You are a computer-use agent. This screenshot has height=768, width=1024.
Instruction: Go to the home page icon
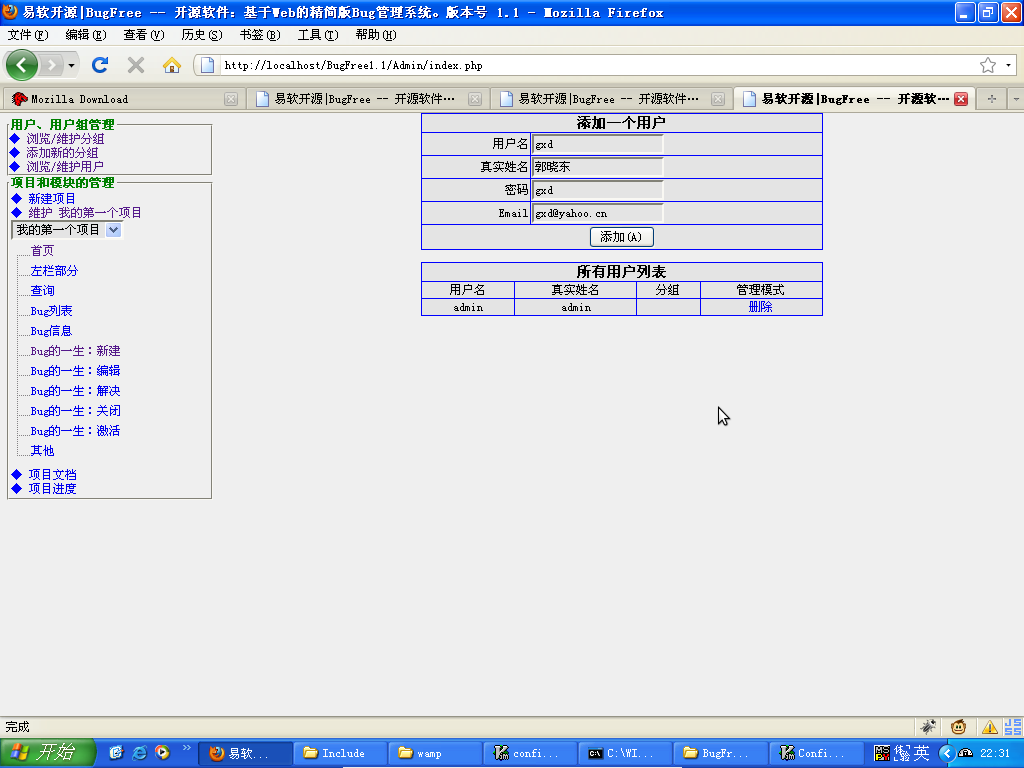(172, 65)
